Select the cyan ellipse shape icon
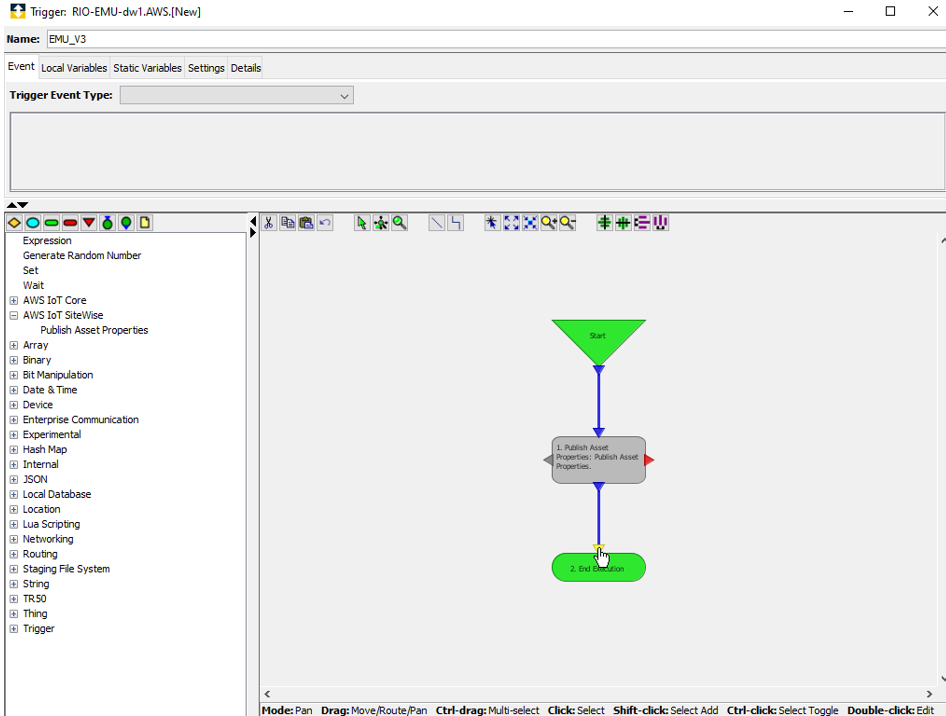Viewport: 946px width, 716px height. [33, 223]
